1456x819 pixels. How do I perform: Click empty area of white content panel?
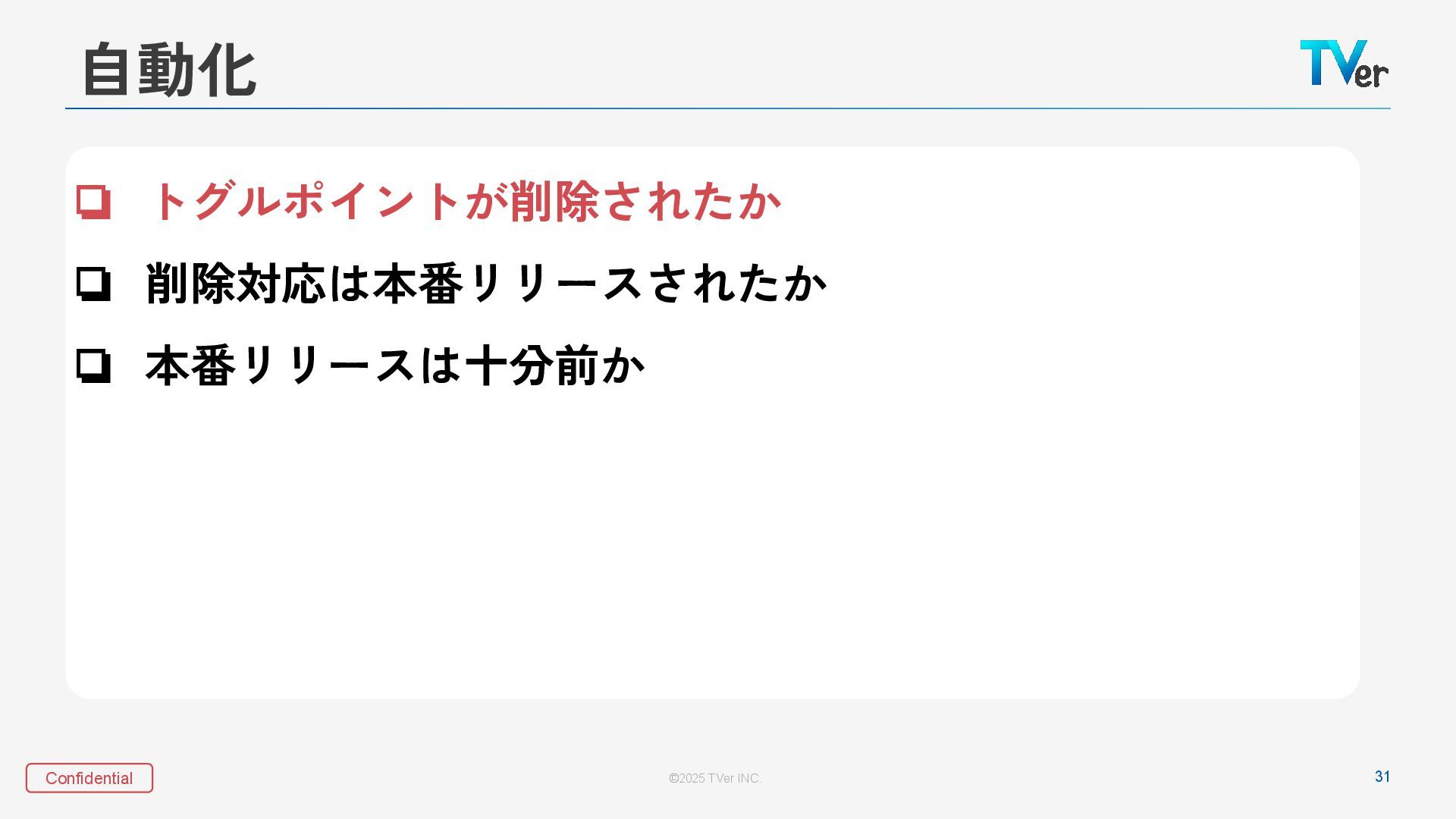(713, 546)
